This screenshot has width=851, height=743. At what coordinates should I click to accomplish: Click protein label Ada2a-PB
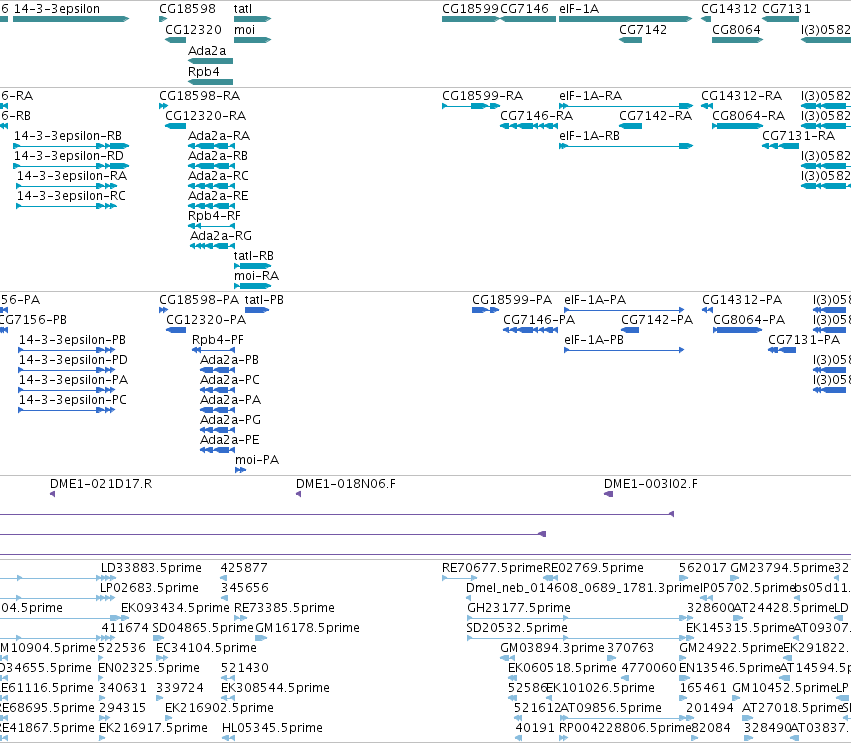click(229, 360)
